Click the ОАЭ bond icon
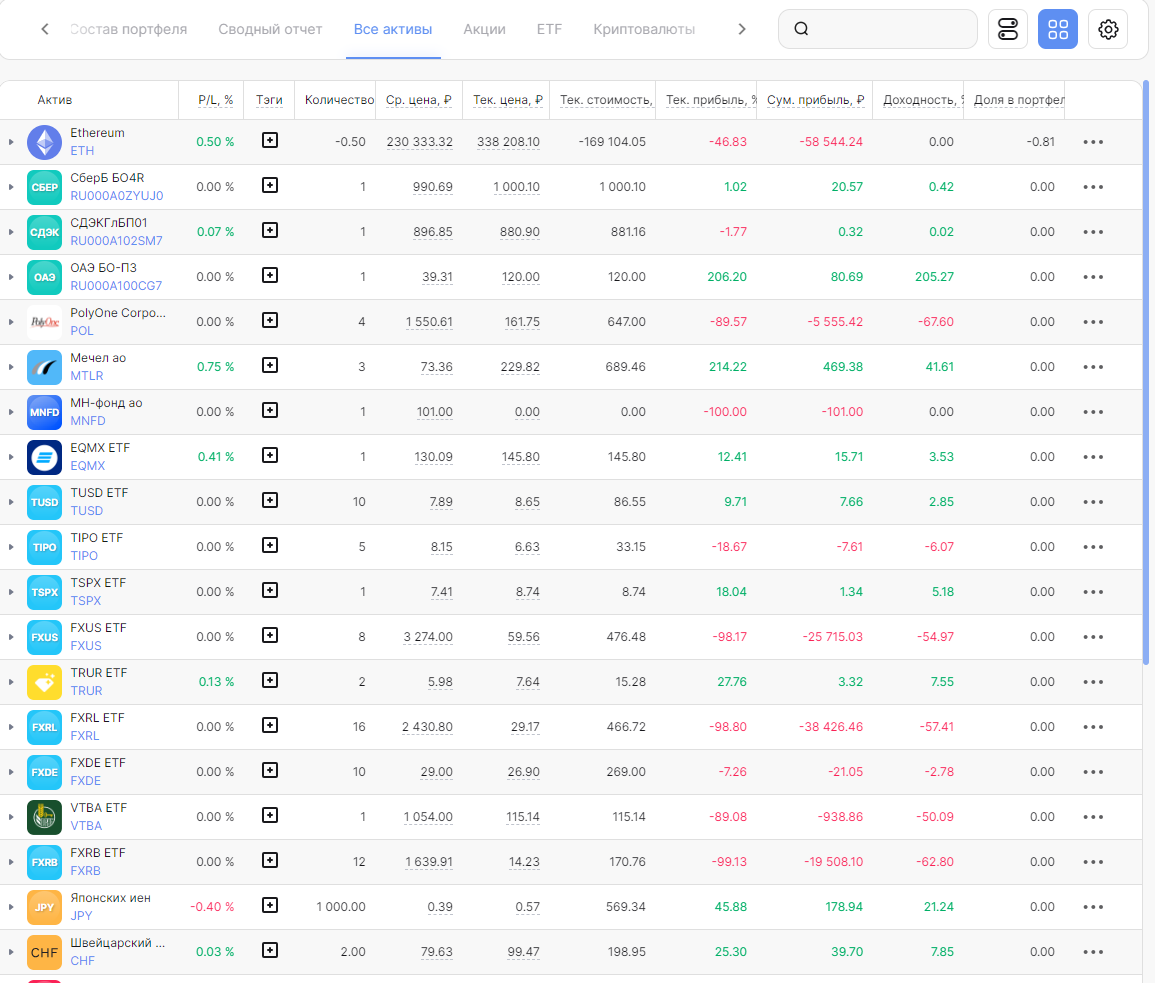Screen dimensions: 1155x983 (x=44, y=277)
